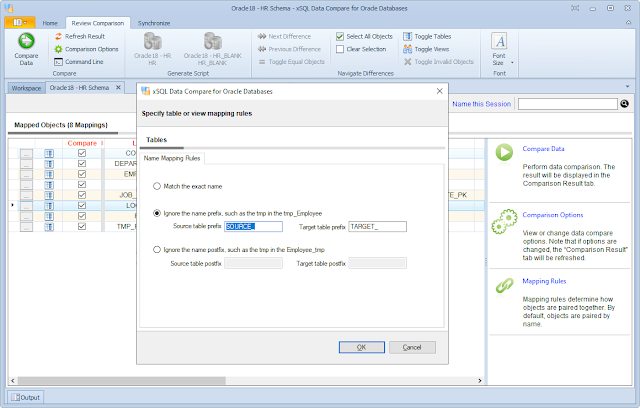
Task: Close the Oracle18 - HR Schema tab
Action: pos(118,87)
